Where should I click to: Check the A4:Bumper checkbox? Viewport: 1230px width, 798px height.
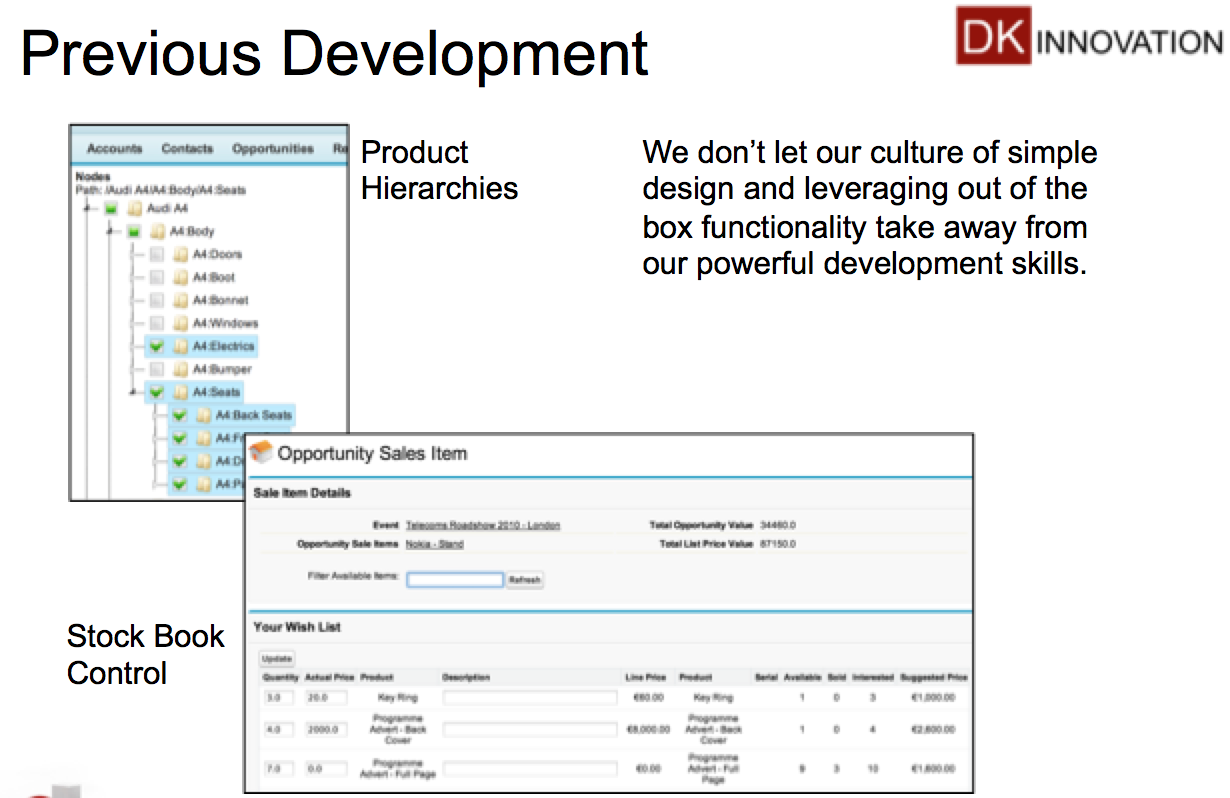157,370
